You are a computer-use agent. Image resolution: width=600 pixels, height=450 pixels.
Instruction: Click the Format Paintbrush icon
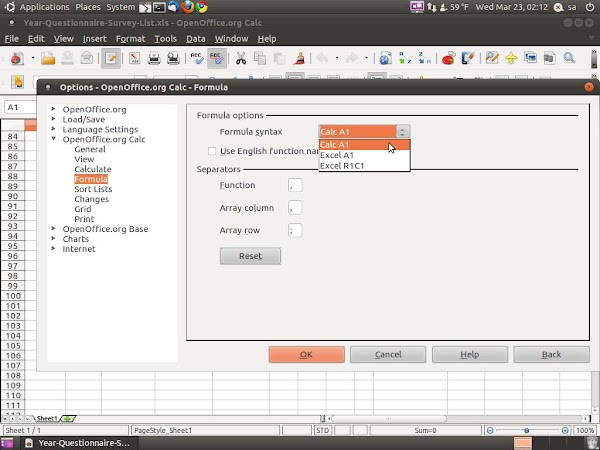coord(299,59)
